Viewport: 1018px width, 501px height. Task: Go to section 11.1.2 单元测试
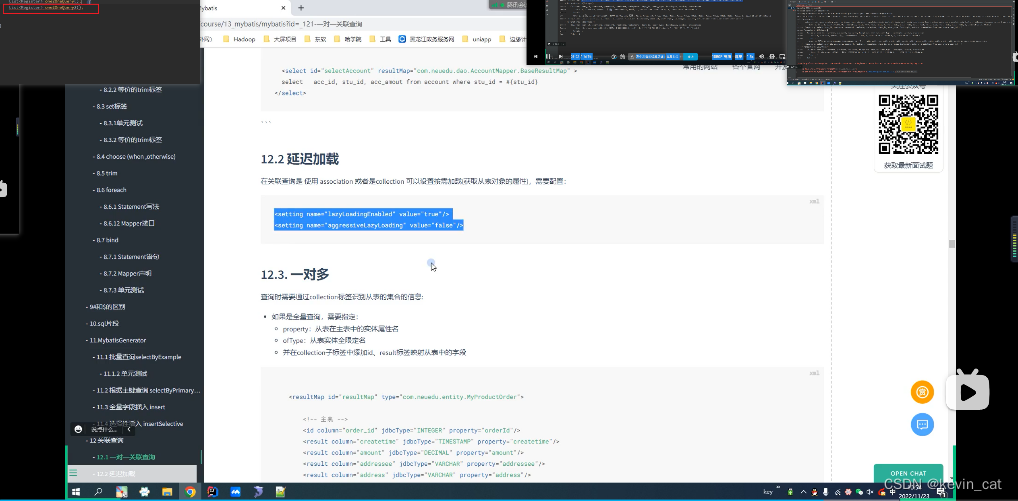coord(125,374)
